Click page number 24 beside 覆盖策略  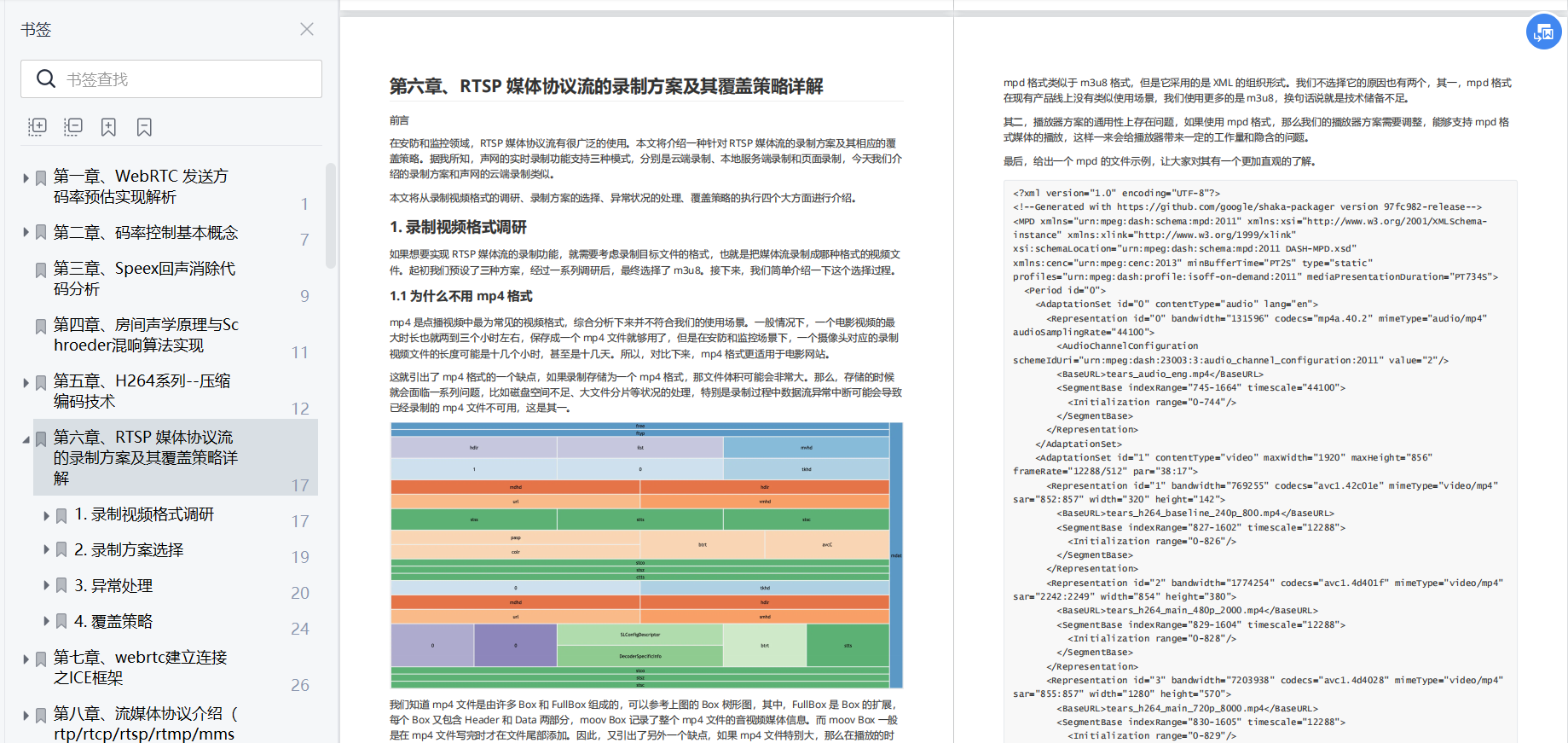click(x=300, y=629)
